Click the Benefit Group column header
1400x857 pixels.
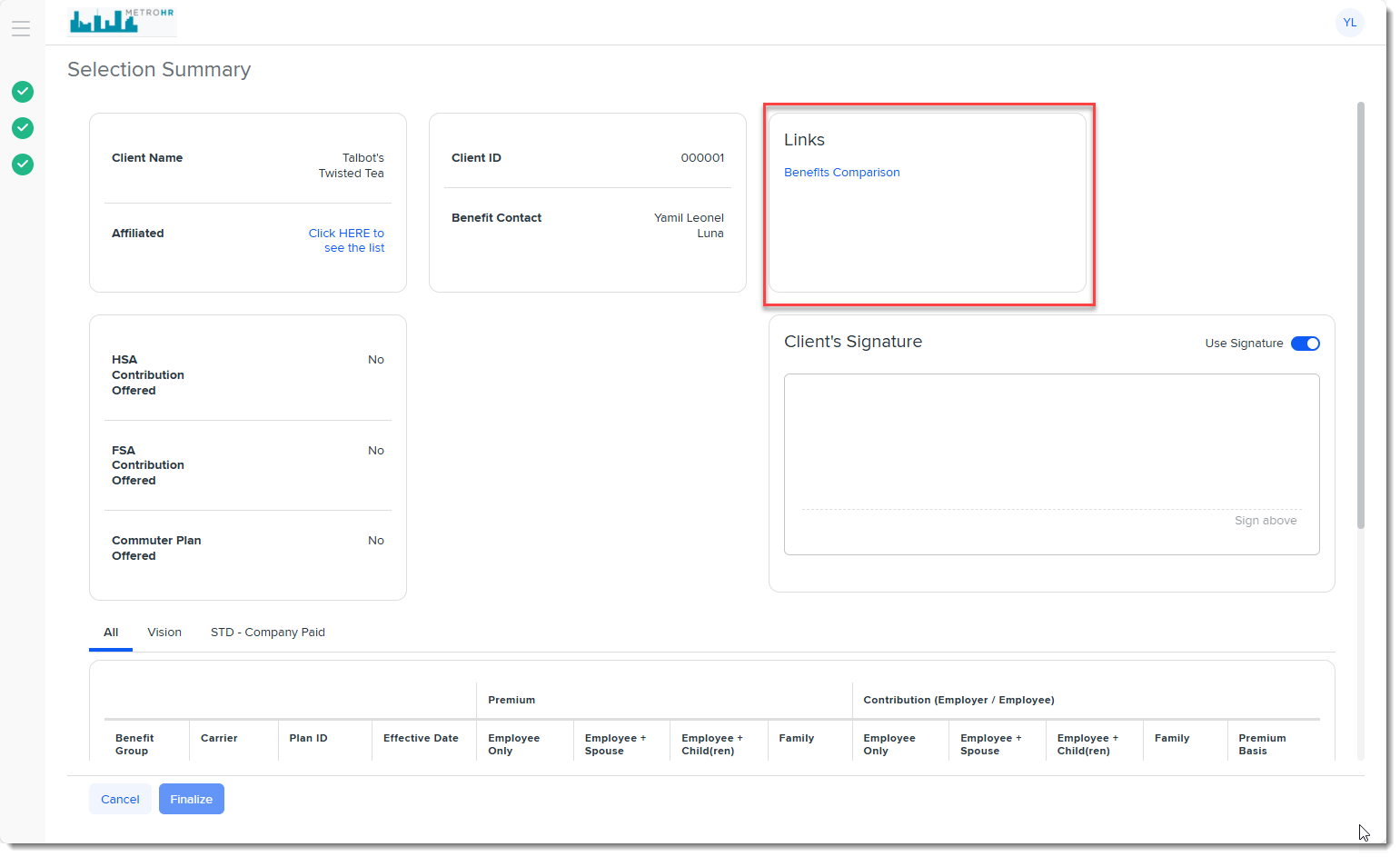pyautogui.click(x=134, y=744)
